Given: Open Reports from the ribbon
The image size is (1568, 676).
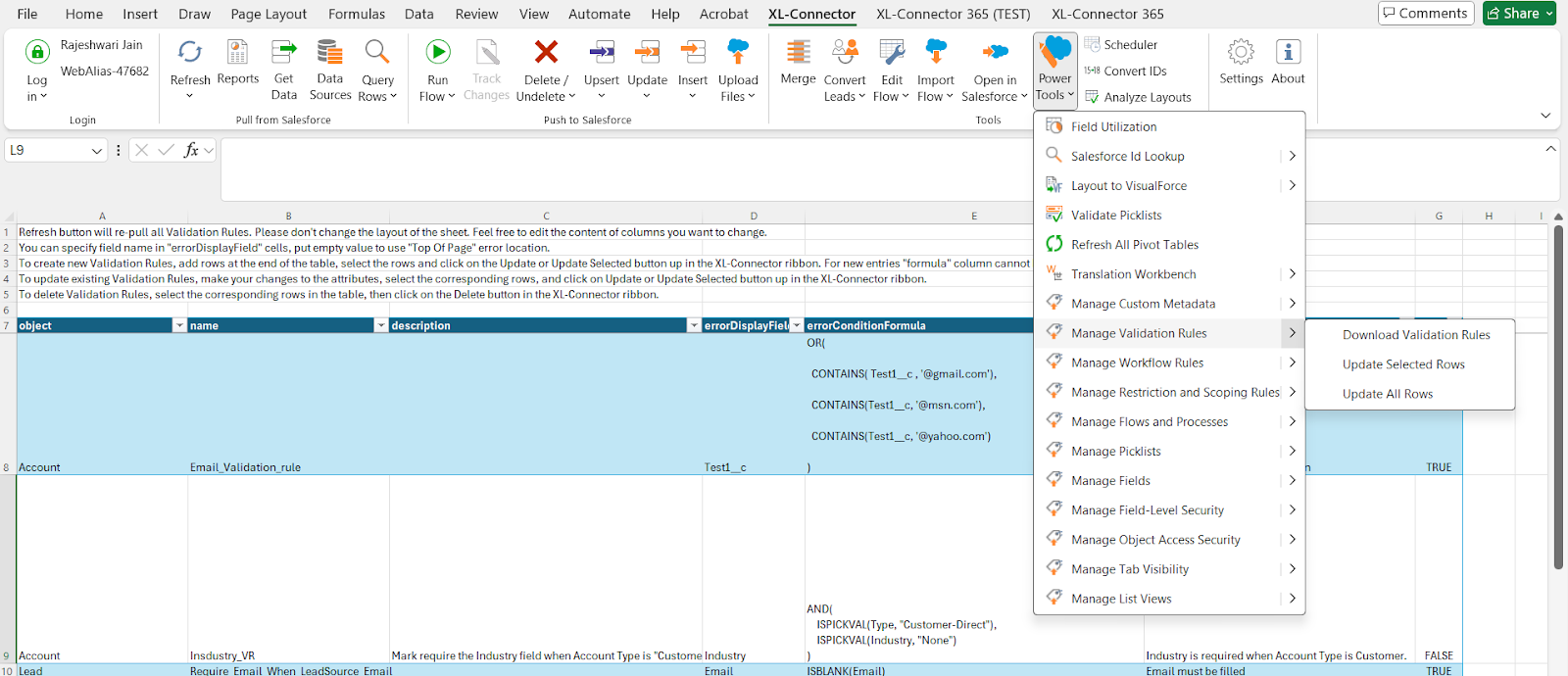Looking at the screenshot, I should [237, 53].
